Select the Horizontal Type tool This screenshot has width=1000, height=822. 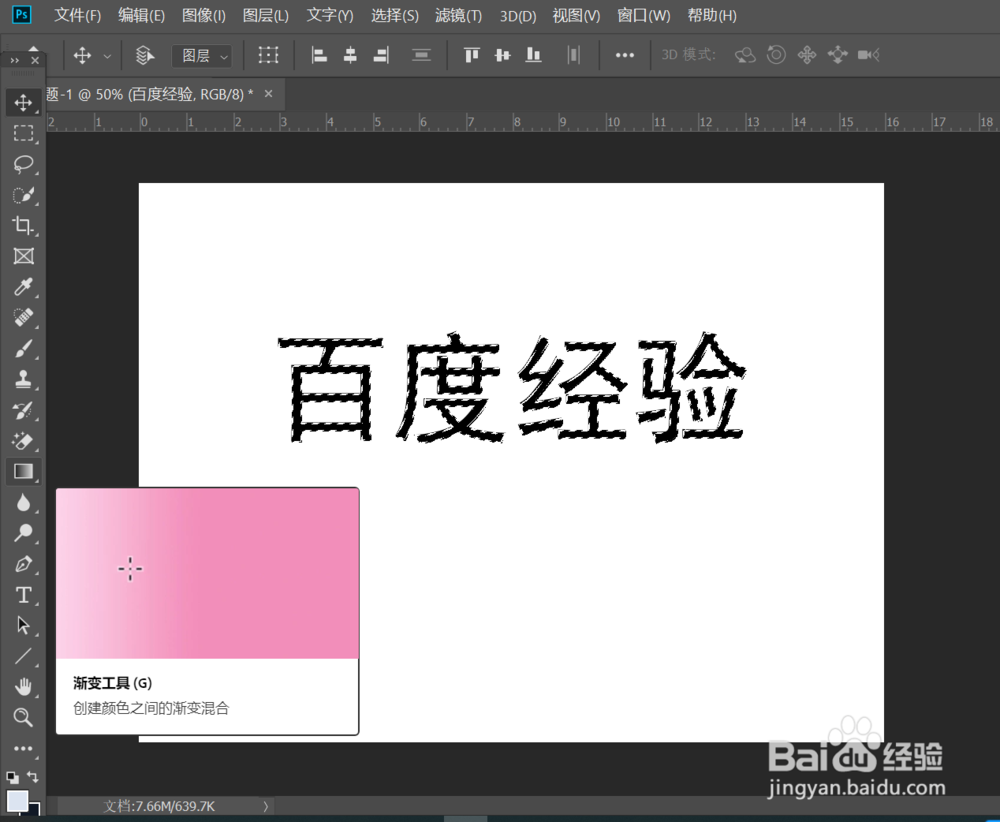click(24, 595)
